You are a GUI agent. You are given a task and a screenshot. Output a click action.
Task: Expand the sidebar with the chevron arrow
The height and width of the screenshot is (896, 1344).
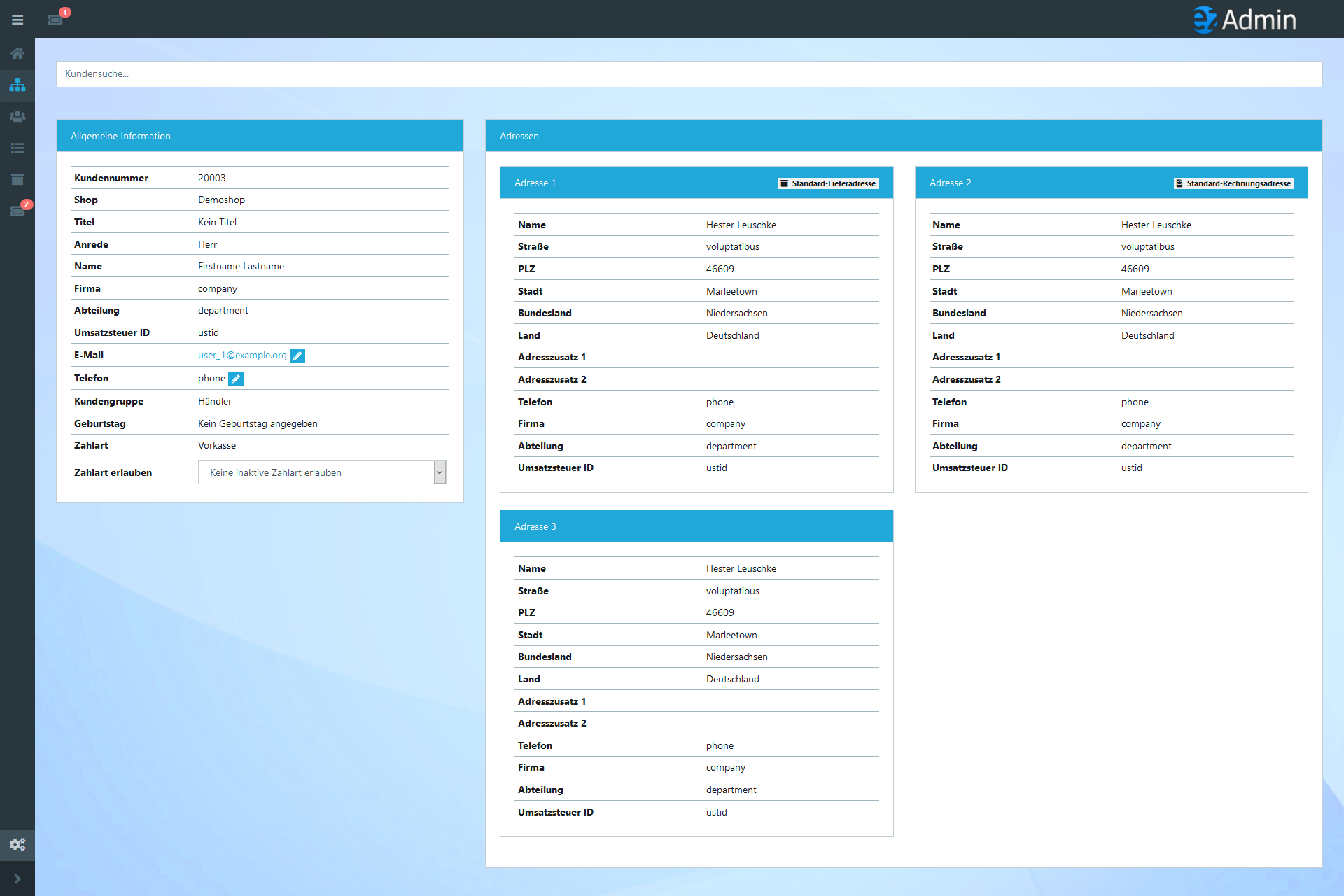pyautogui.click(x=17, y=878)
